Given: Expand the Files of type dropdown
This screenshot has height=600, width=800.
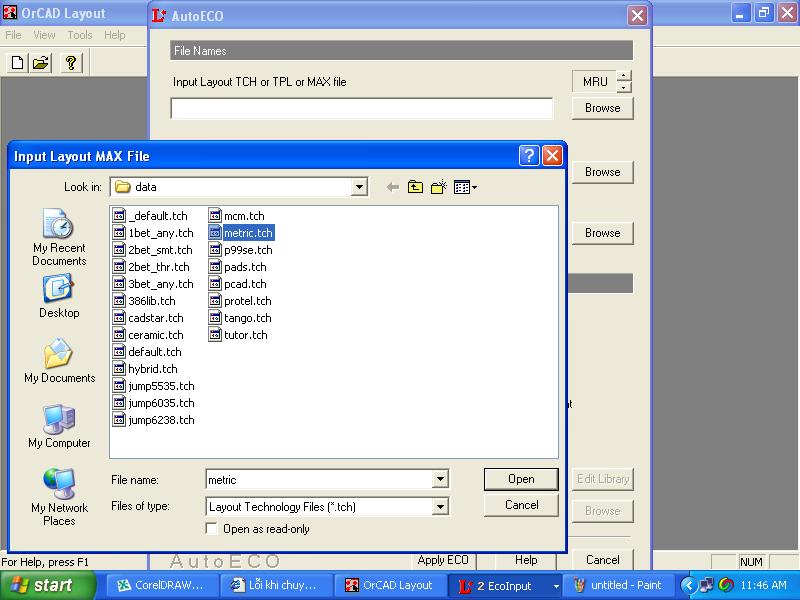Looking at the screenshot, I should [440, 507].
